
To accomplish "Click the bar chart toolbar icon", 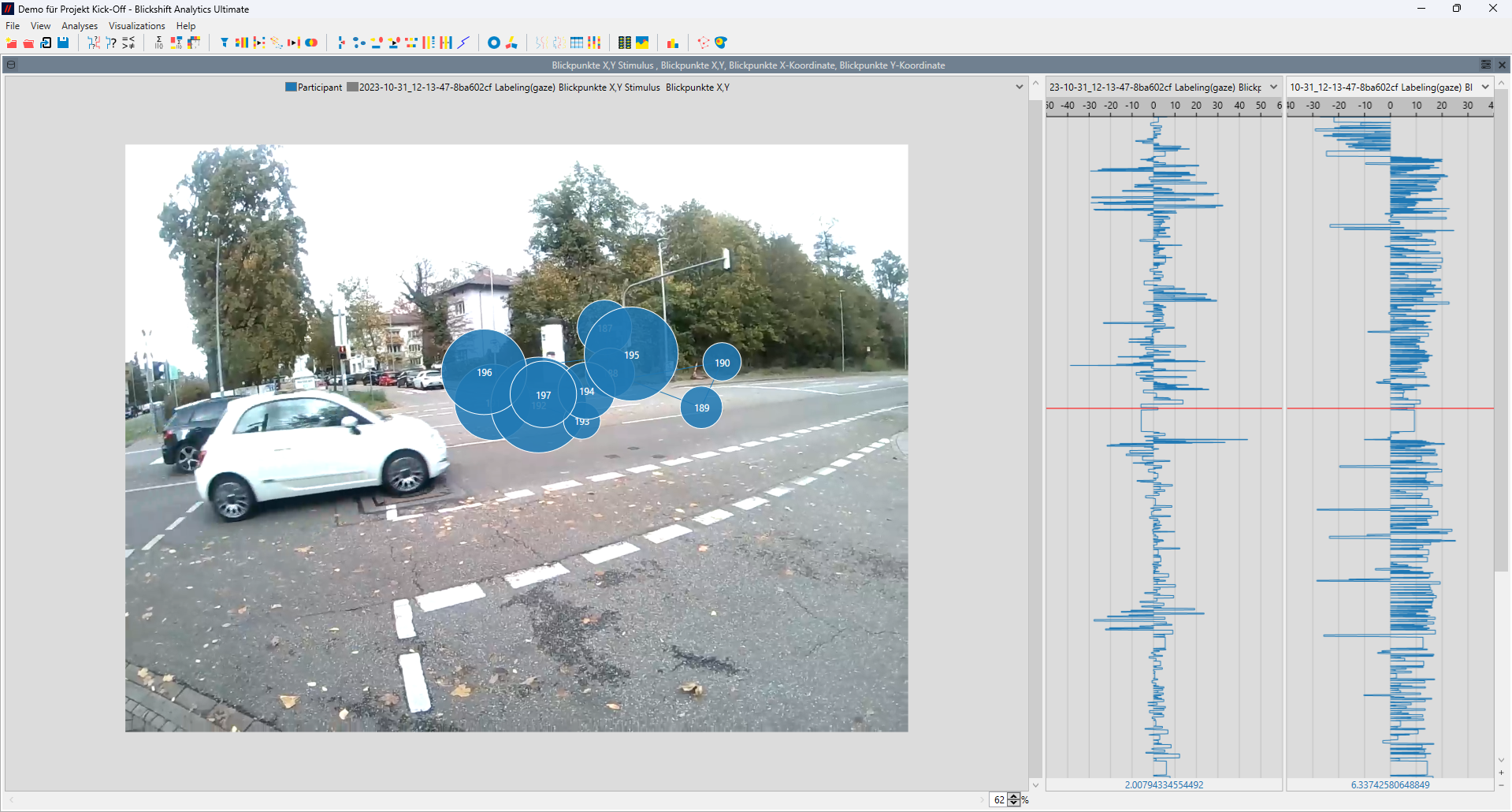I will tap(673, 43).
